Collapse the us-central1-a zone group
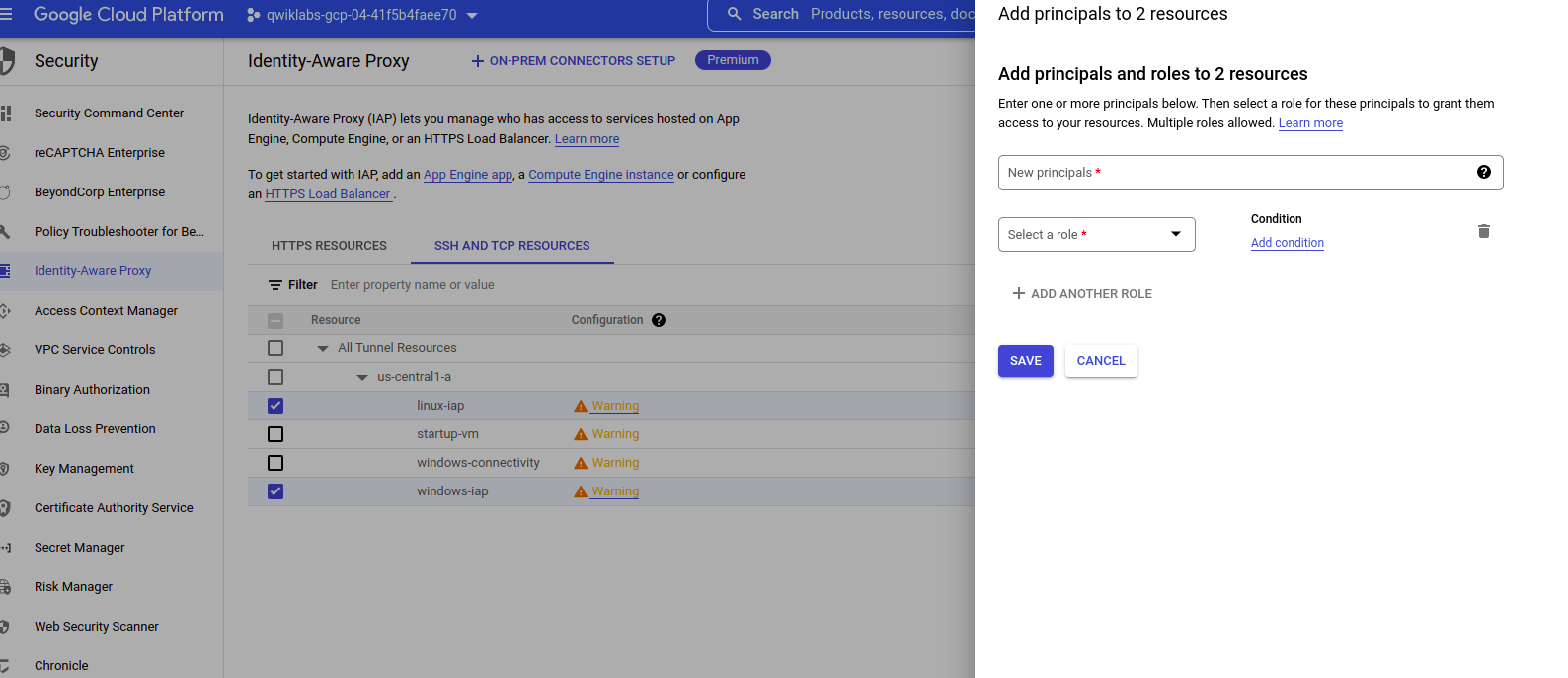The height and width of the screenshot is (678, 1568). click(x=361, y=377)
